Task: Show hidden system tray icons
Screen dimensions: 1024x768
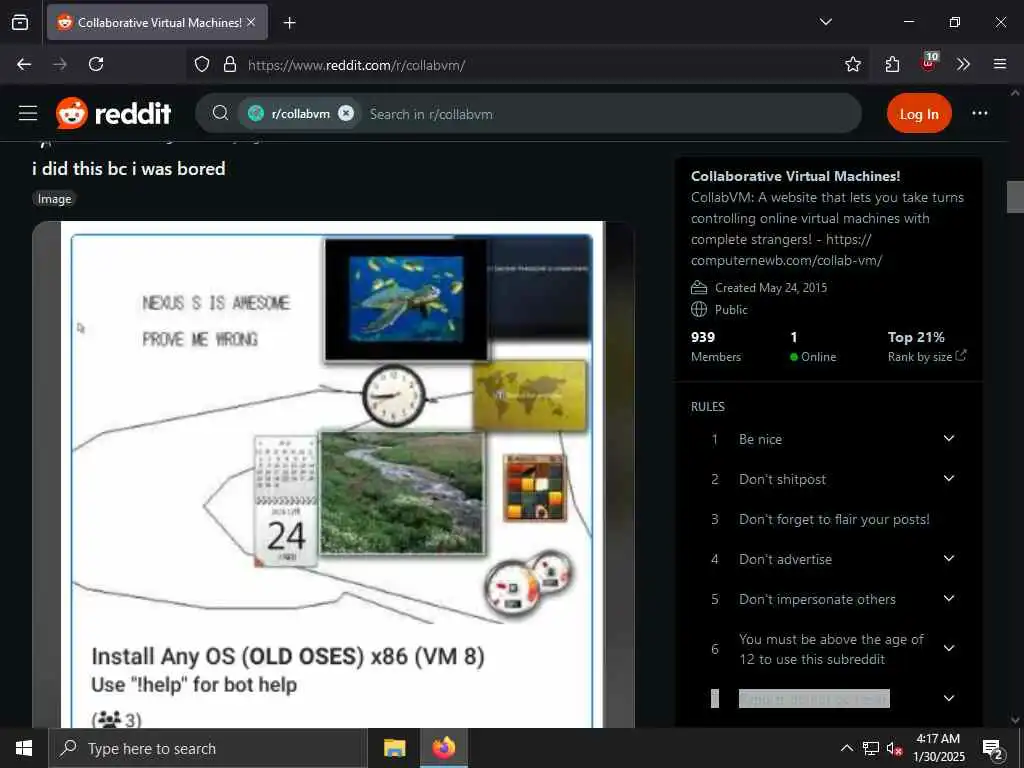Action: (846, 748)
